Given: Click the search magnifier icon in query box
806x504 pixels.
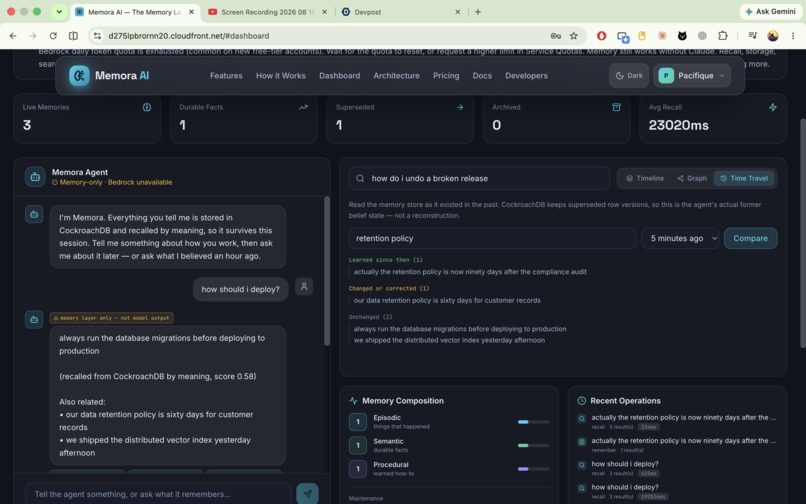Looking at the screenshot, I should point(360,178).
